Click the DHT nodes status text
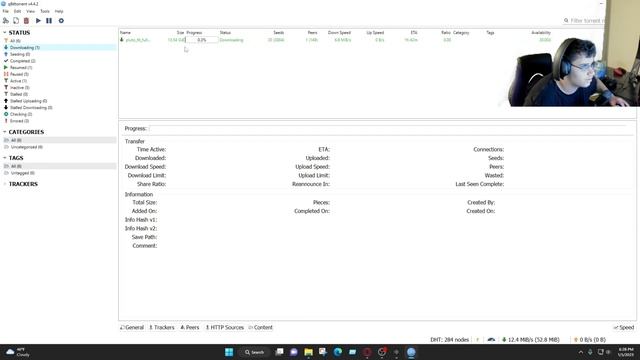 click(x=449, y=340)
